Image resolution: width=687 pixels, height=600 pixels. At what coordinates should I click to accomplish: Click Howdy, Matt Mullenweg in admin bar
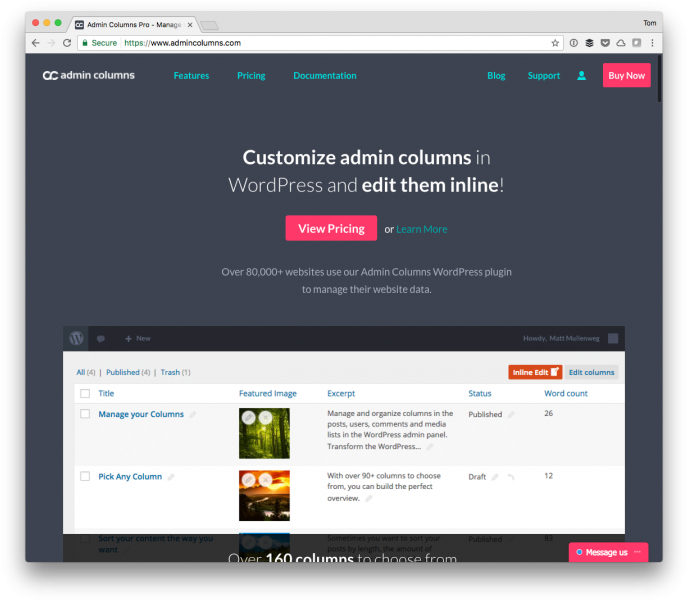561,338
